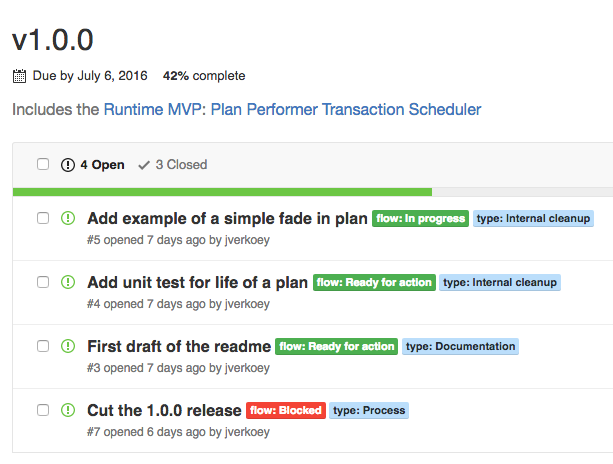Viewport: 613px width, 464px height.
Task: Click the open issue icon for 1.0.0 release
Action: tap(68, 410)
